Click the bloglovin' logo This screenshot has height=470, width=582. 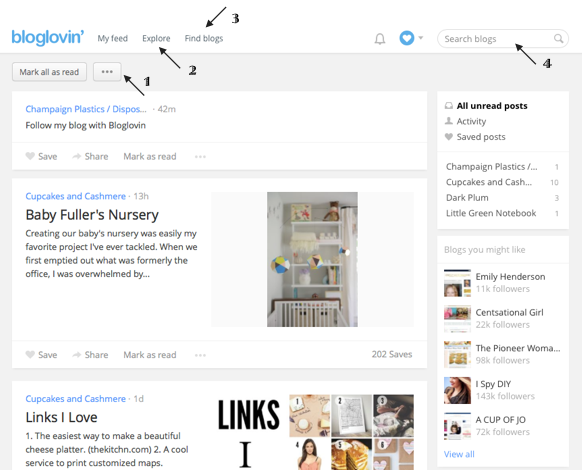click(48, 37)
